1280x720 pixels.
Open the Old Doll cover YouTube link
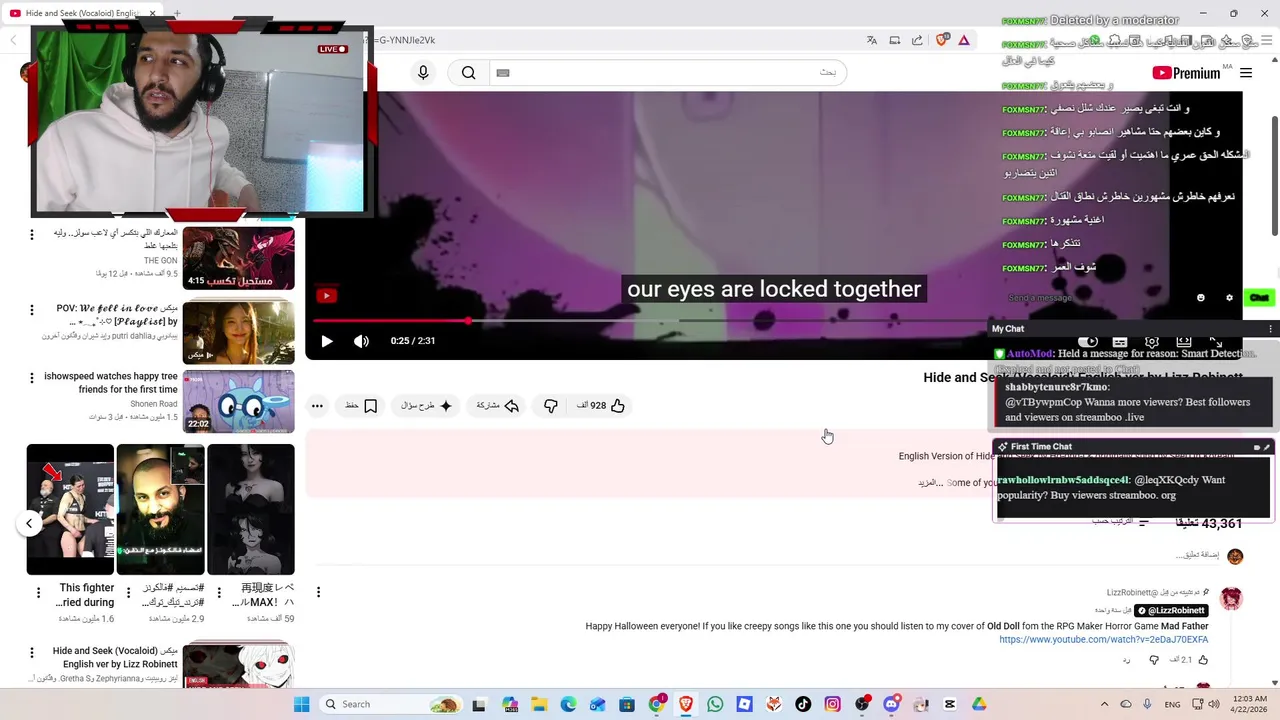click(1103, 640)
